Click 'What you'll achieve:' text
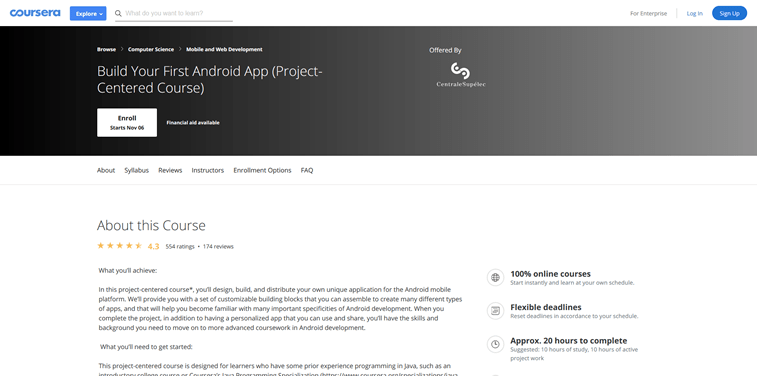 tap(127, 270)
